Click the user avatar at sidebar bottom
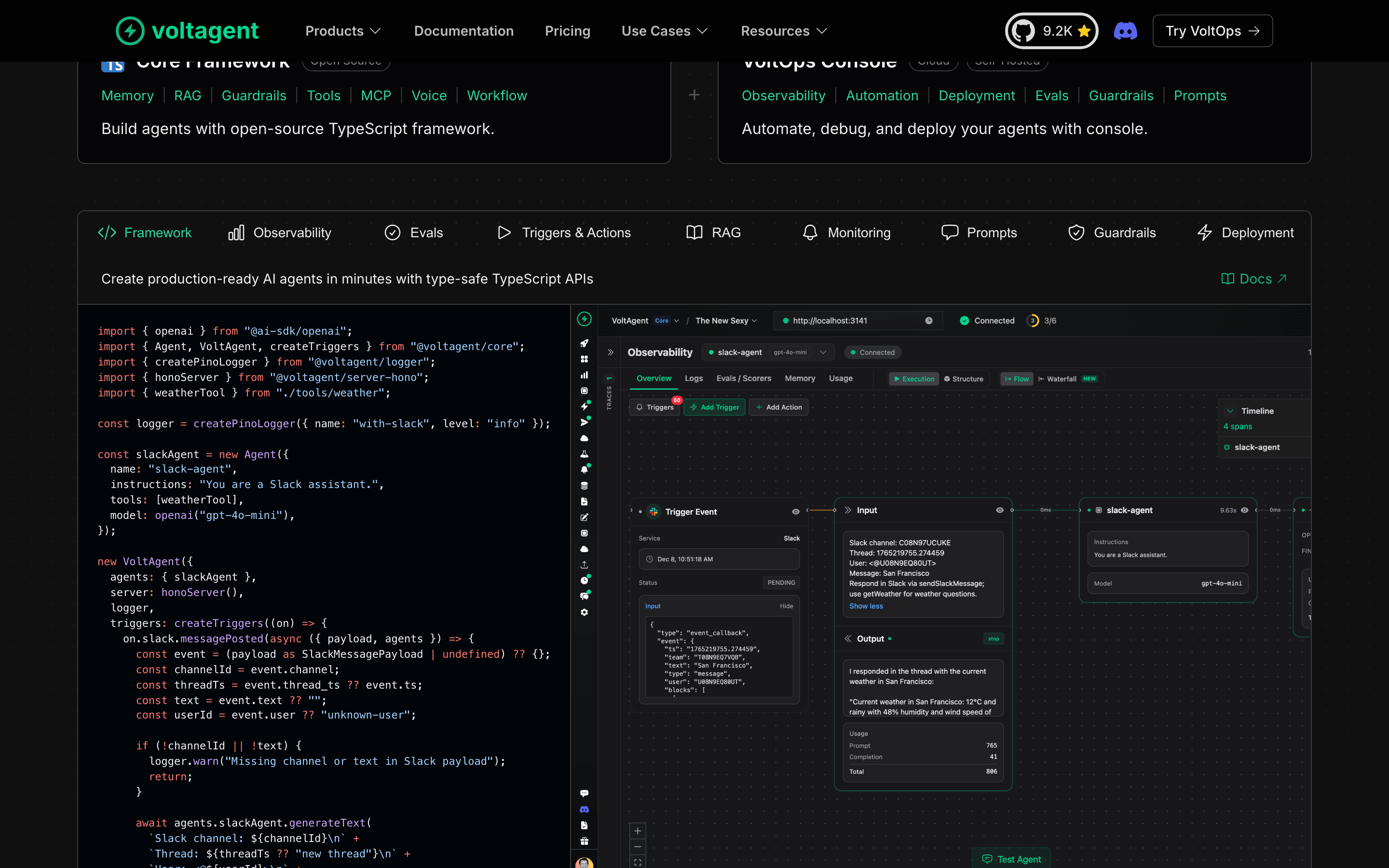The image size is (1389, 868). (x=585, y=863)
